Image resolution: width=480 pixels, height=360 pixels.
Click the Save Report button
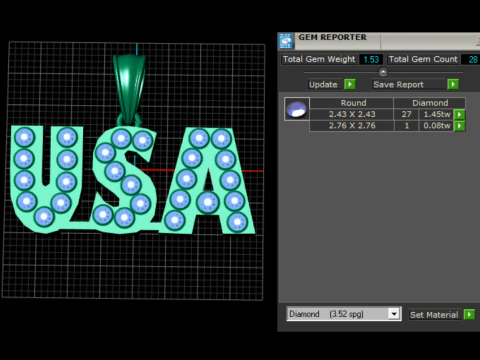point(409,84)
